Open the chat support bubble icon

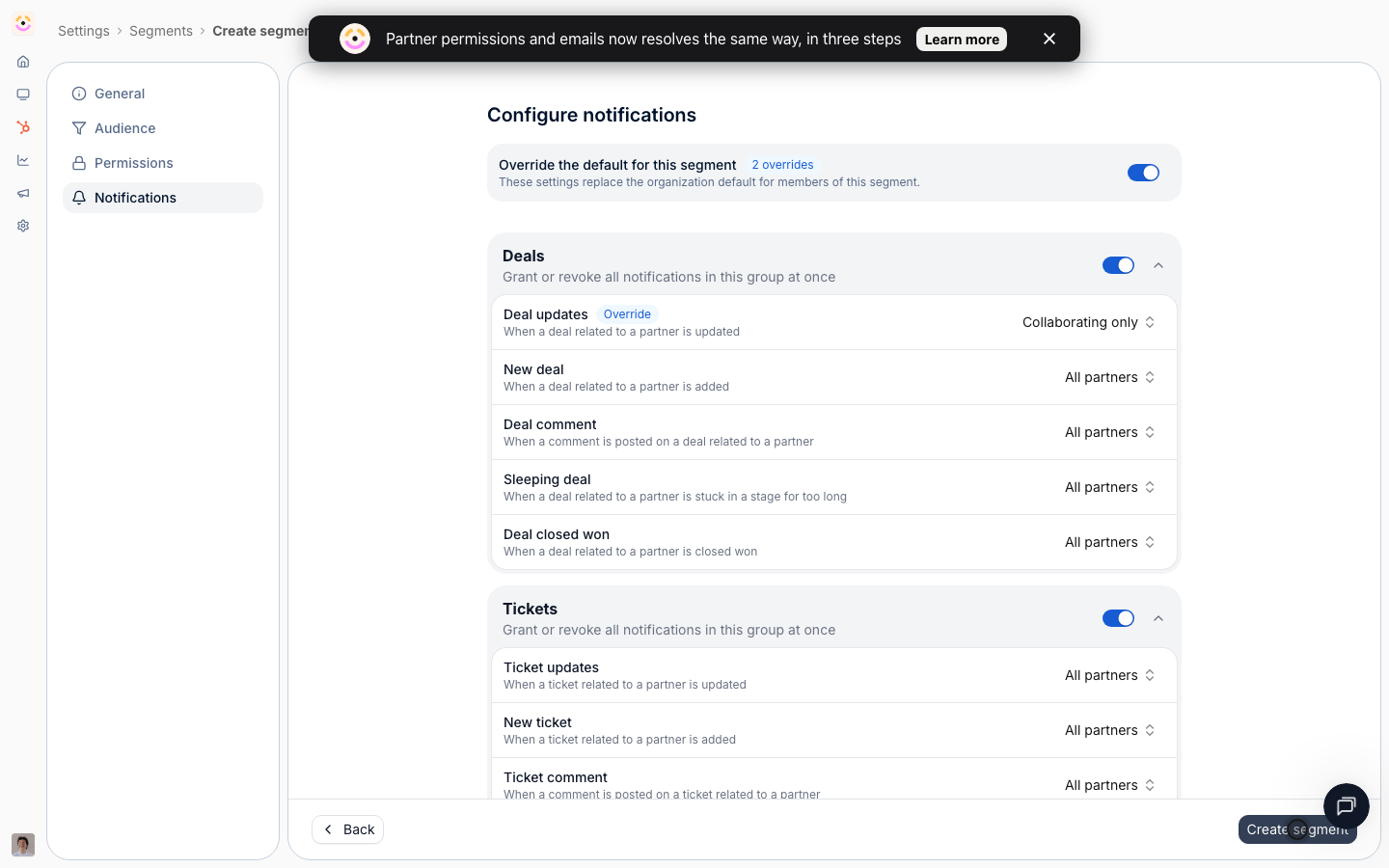(x=1347, y=806)
